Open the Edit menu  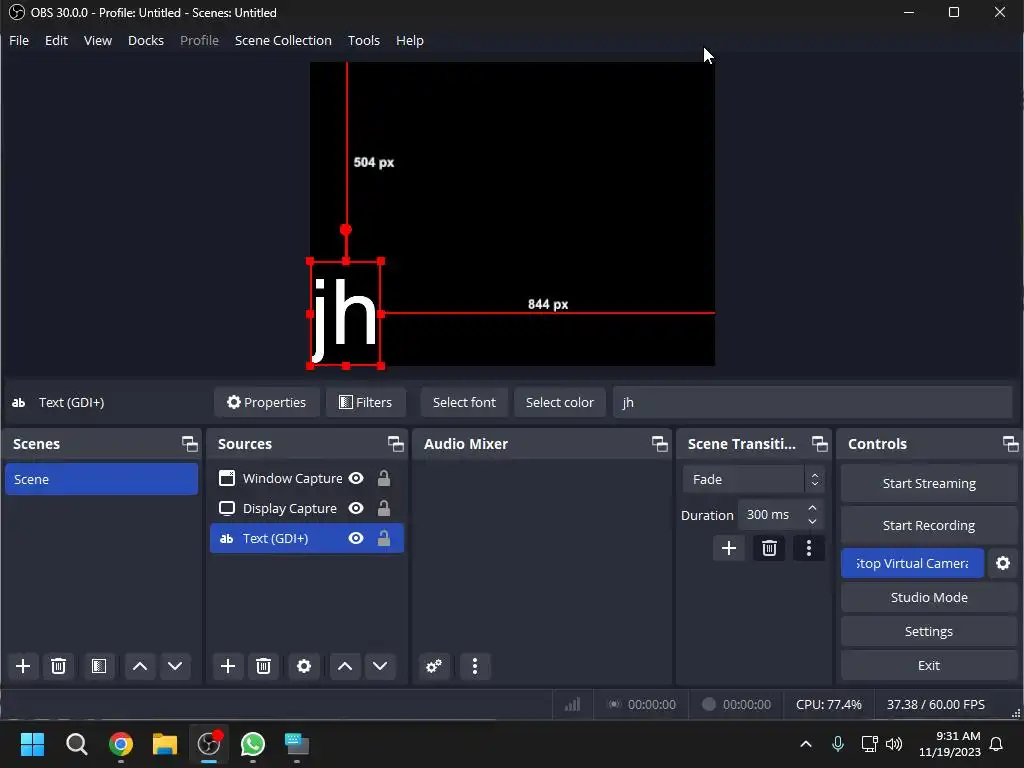56,40
